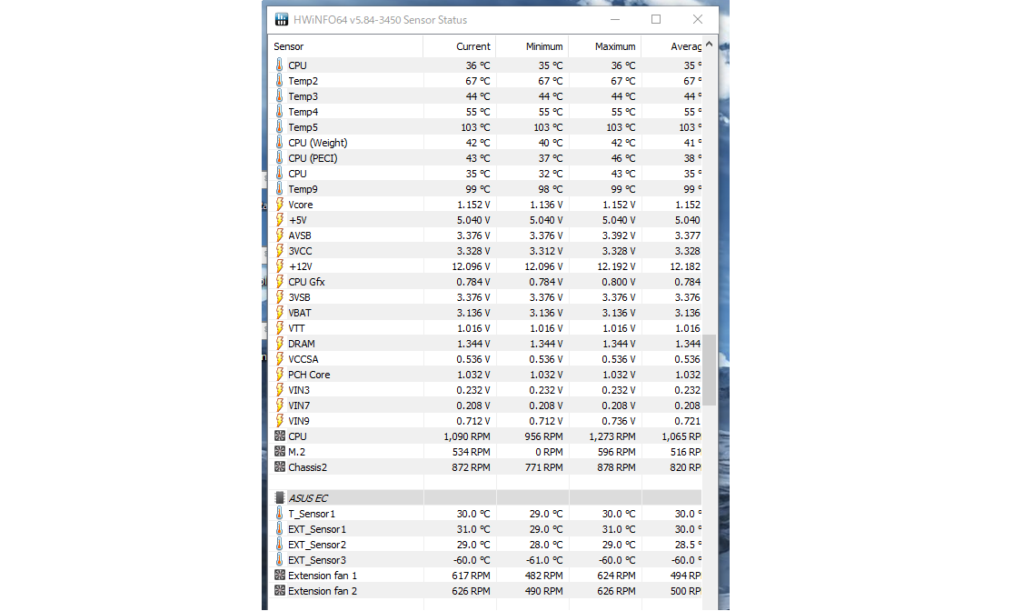The image size is (1024, 611).
Task: Click the HWiNFO64 app icon in title bar
Action: tap(281, 20)
